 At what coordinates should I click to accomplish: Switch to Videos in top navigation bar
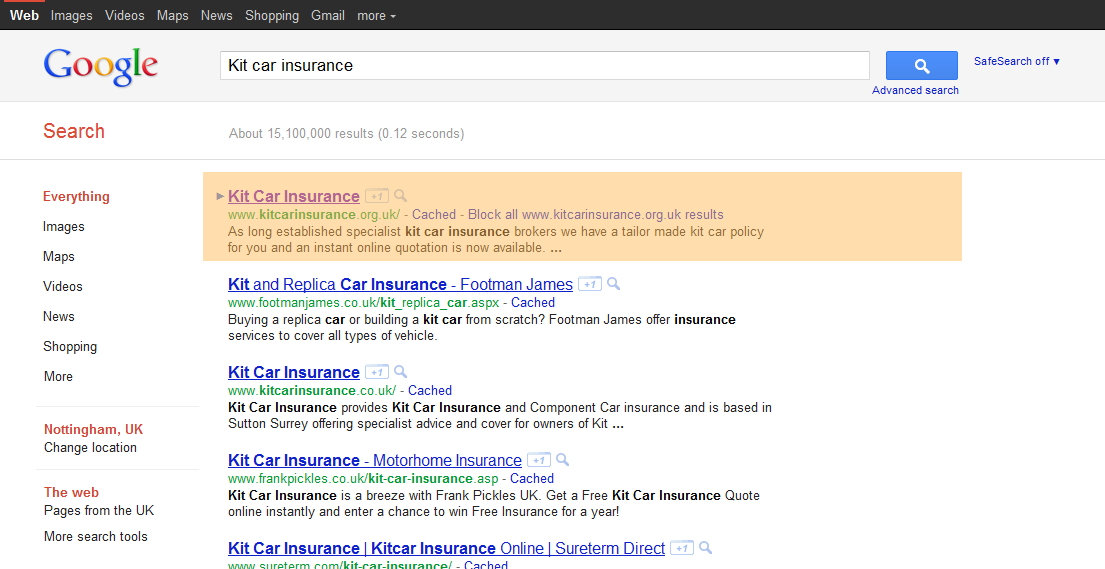point(125,16)
